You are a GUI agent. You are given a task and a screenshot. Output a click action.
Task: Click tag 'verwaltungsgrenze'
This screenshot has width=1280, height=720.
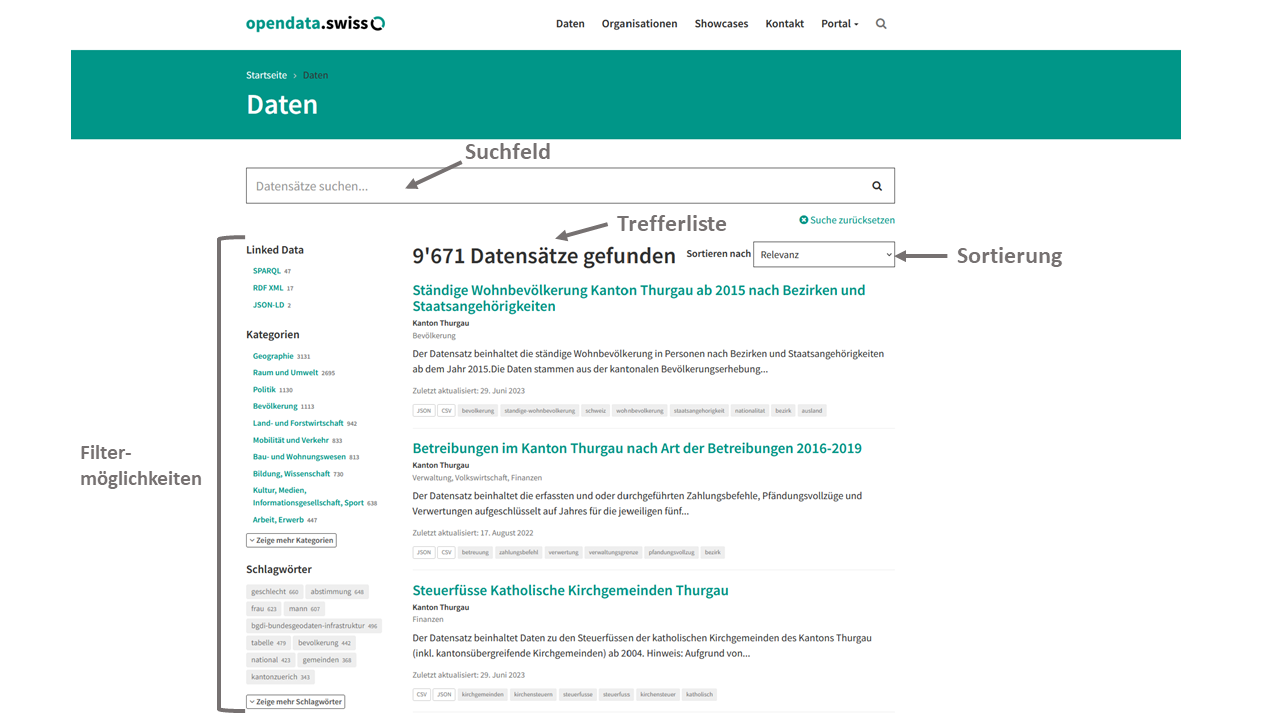coord(613,552)
